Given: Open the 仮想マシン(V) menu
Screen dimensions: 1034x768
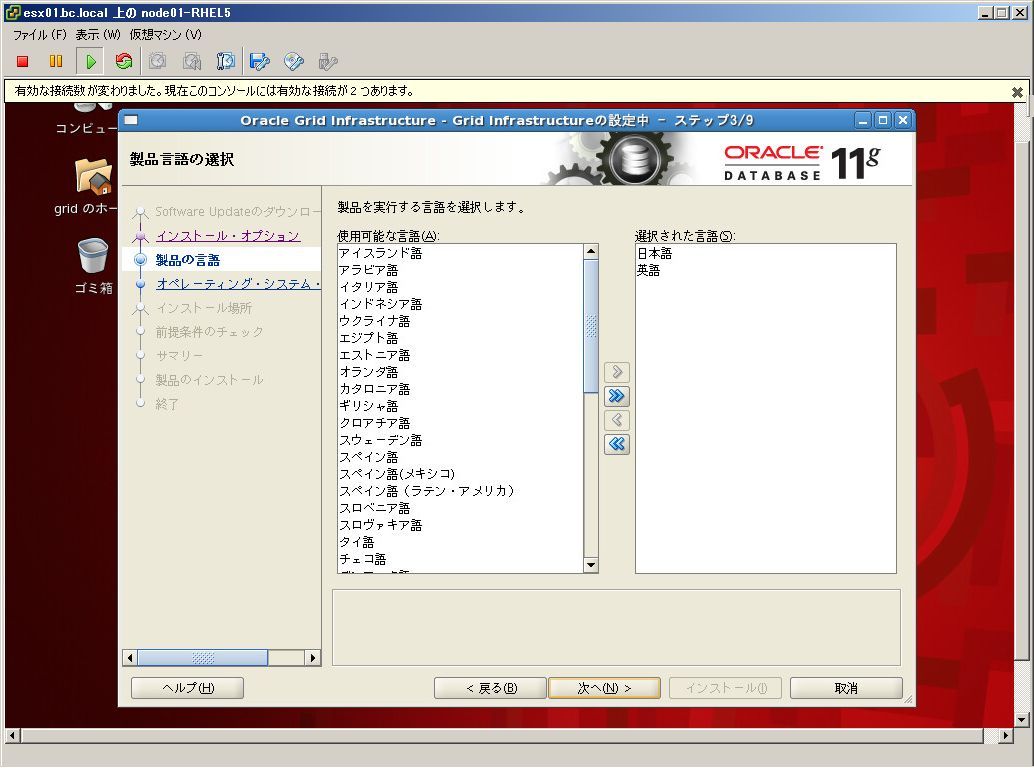Looking at the screenshot, I should [x=166, y=35].
